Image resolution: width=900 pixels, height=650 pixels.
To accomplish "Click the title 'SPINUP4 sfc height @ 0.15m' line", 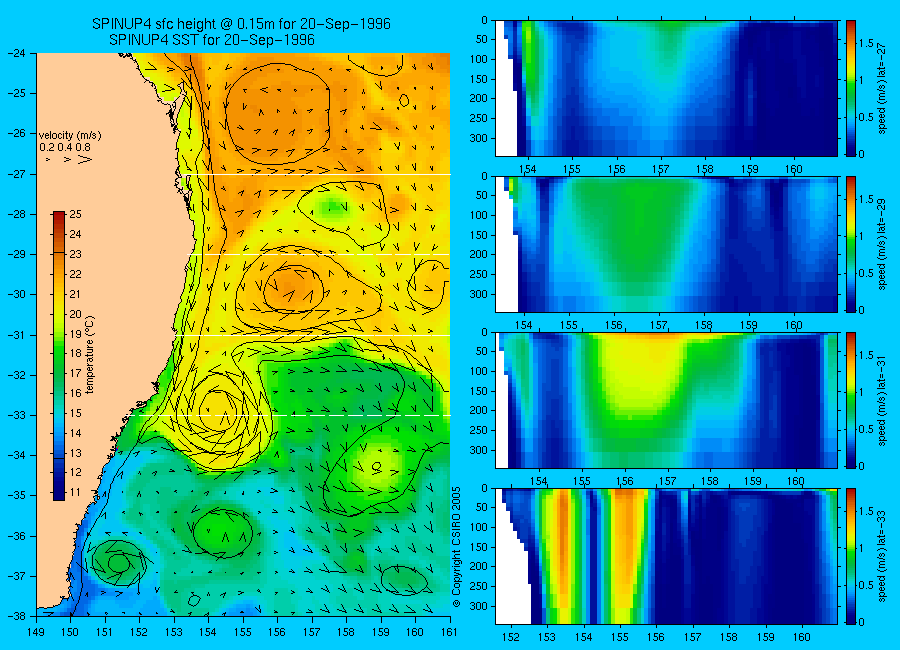I will coord(241,24).
